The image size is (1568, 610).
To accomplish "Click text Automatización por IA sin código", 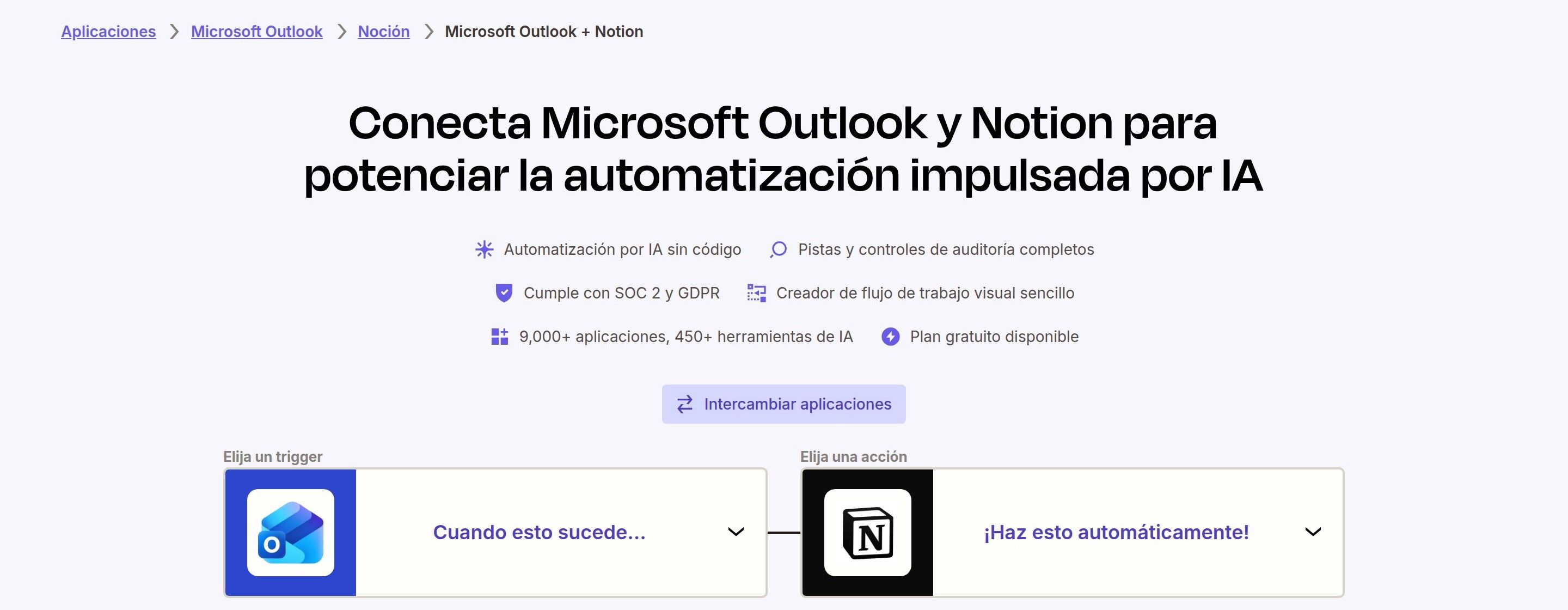I will click(623, 249).
